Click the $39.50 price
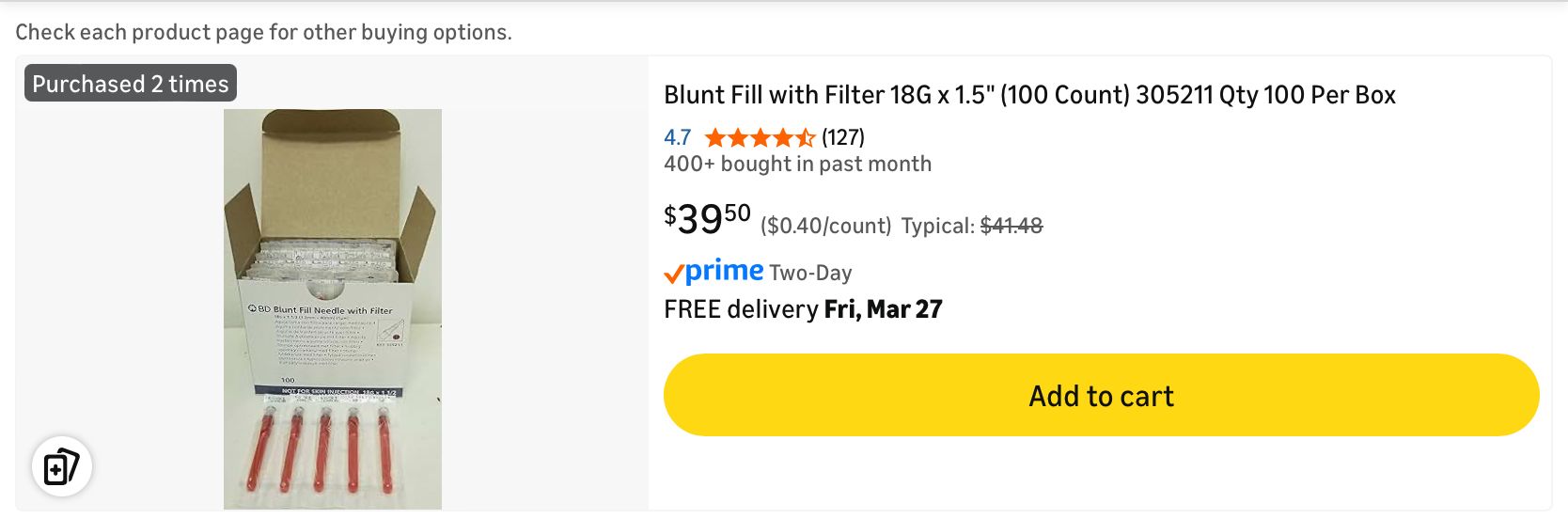Viewport: 1568px width, 519px height. (707, 218)
